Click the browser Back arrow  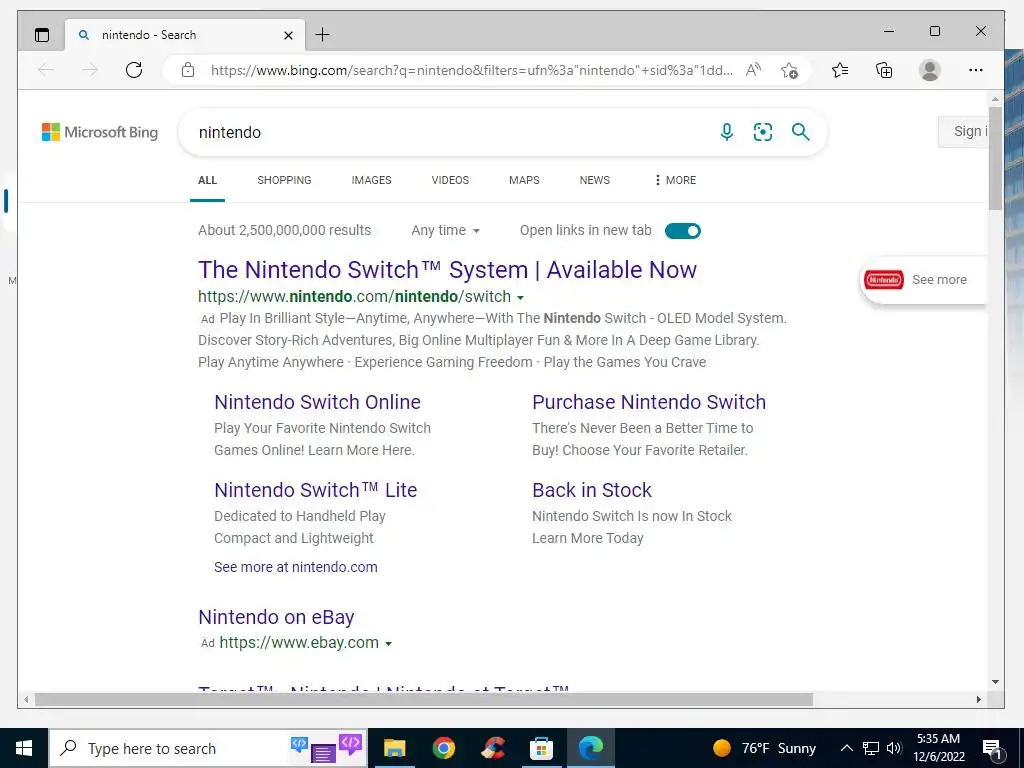coord(46,70)
